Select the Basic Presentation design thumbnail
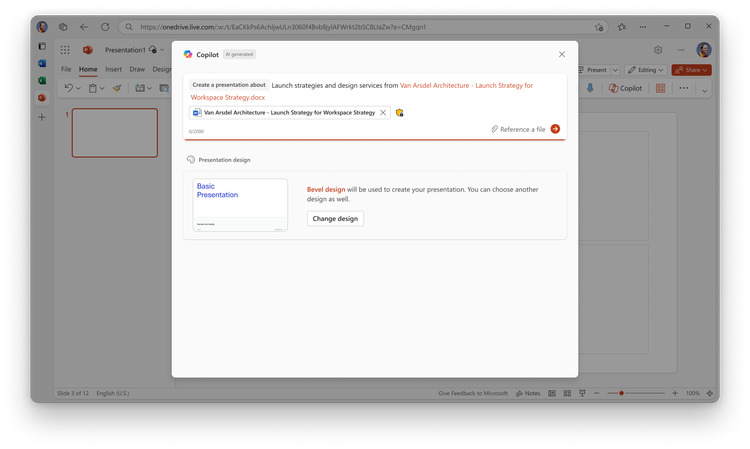This screenshot has width=750, height=449. pos(240,205)
